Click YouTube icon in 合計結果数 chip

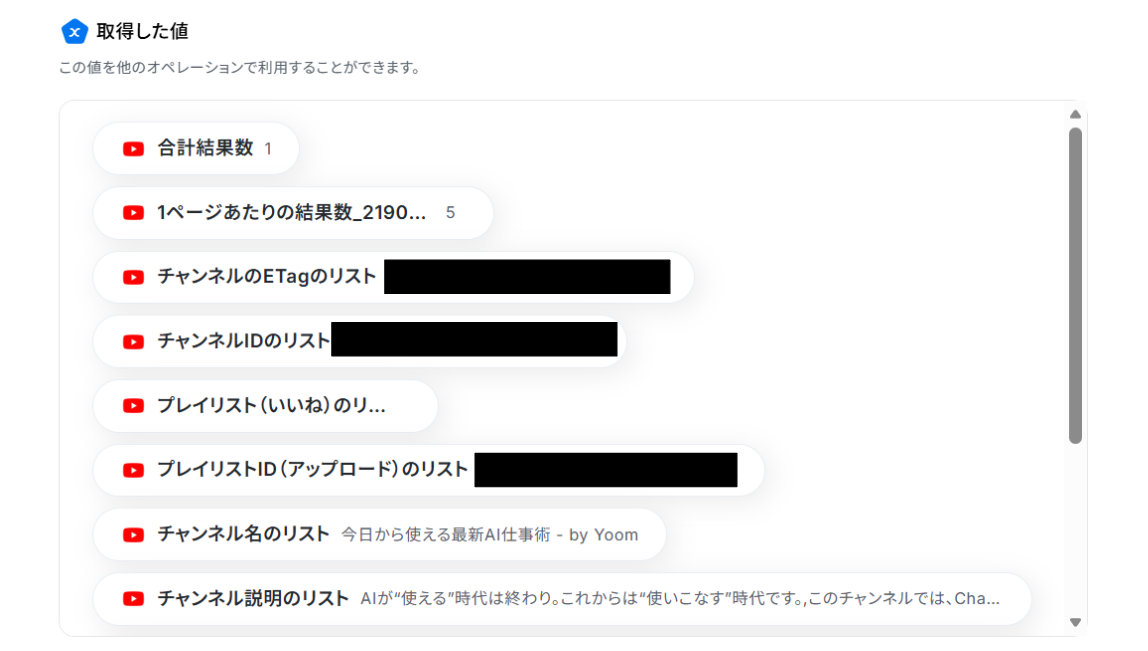(x=133, y=149)
